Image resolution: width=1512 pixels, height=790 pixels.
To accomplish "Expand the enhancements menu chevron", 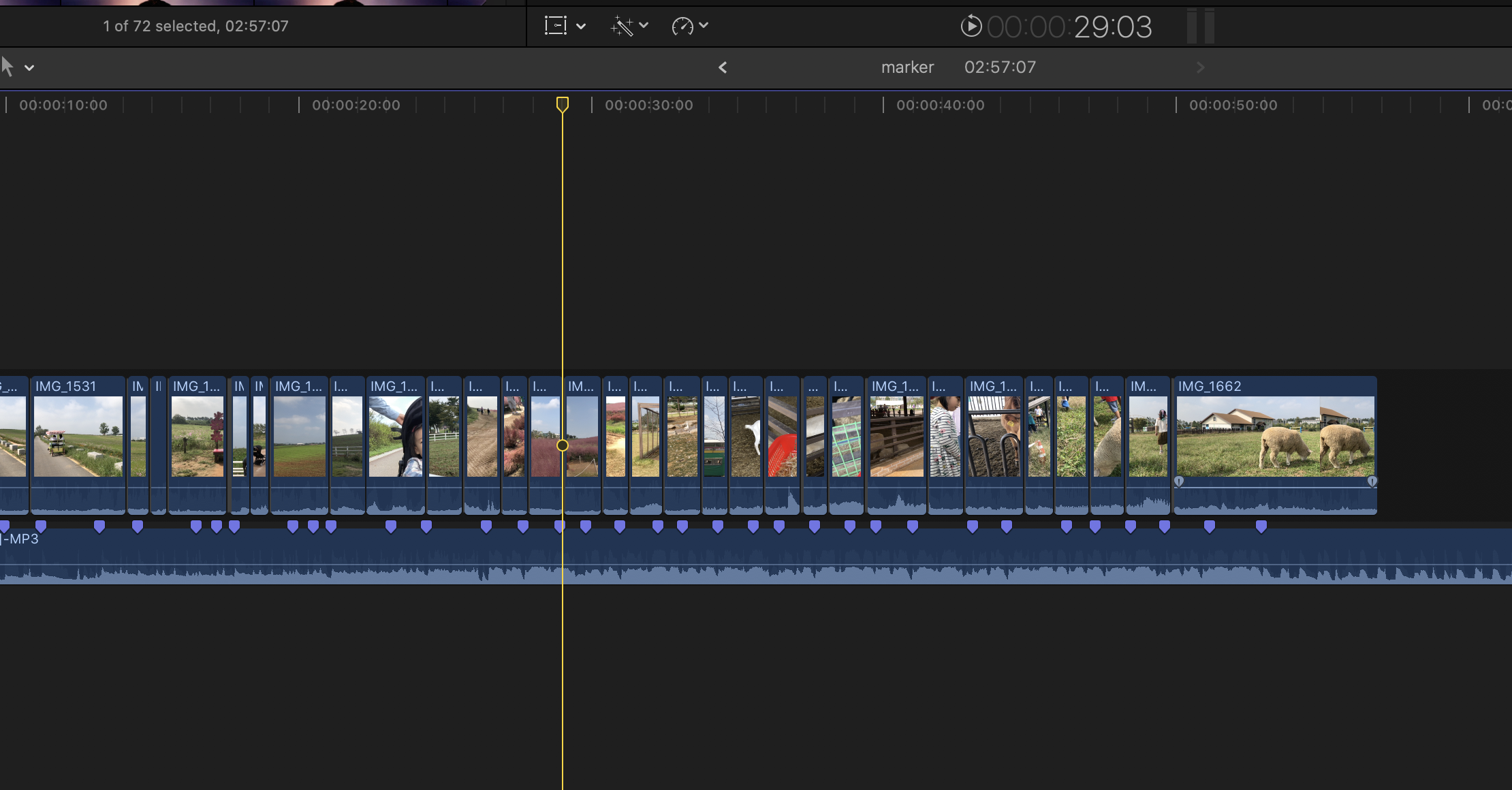I will pos(644,26).
